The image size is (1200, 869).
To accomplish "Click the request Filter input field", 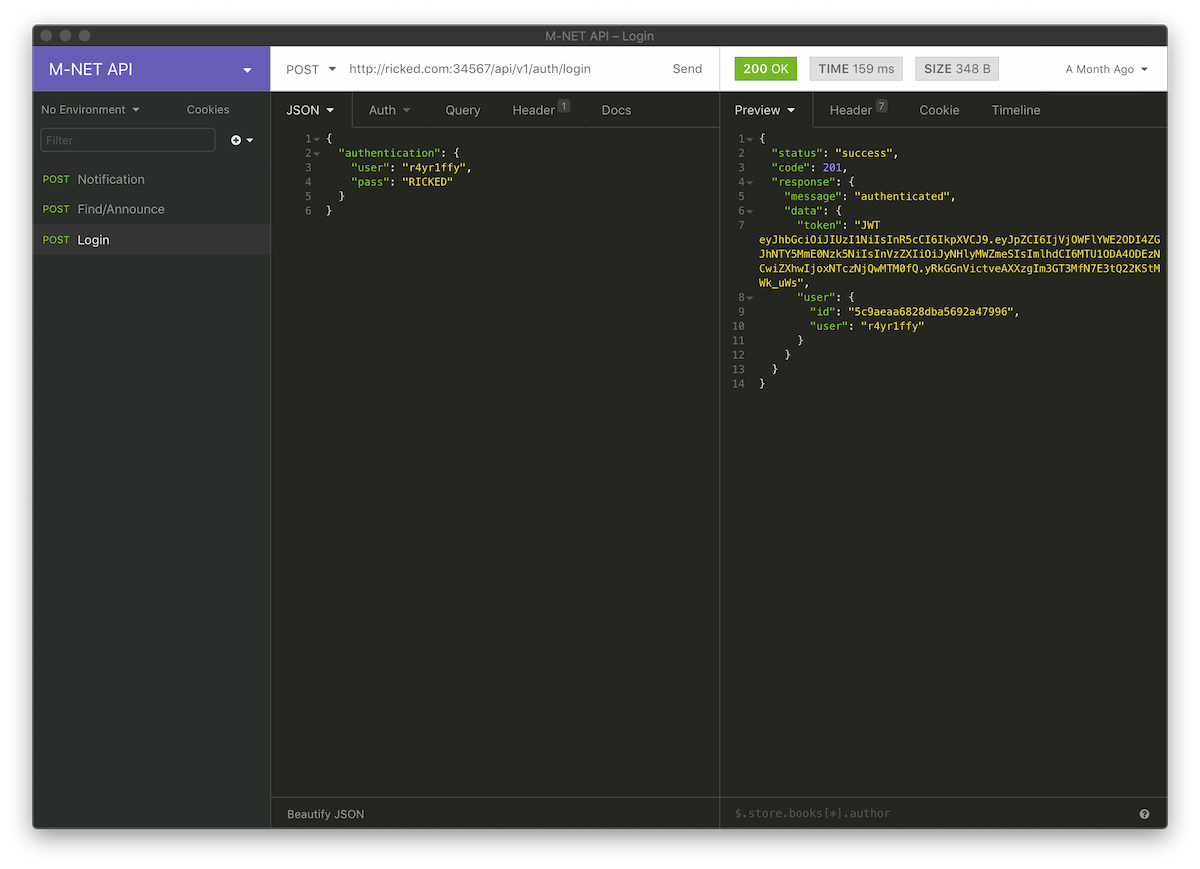I will pos(128,140).
